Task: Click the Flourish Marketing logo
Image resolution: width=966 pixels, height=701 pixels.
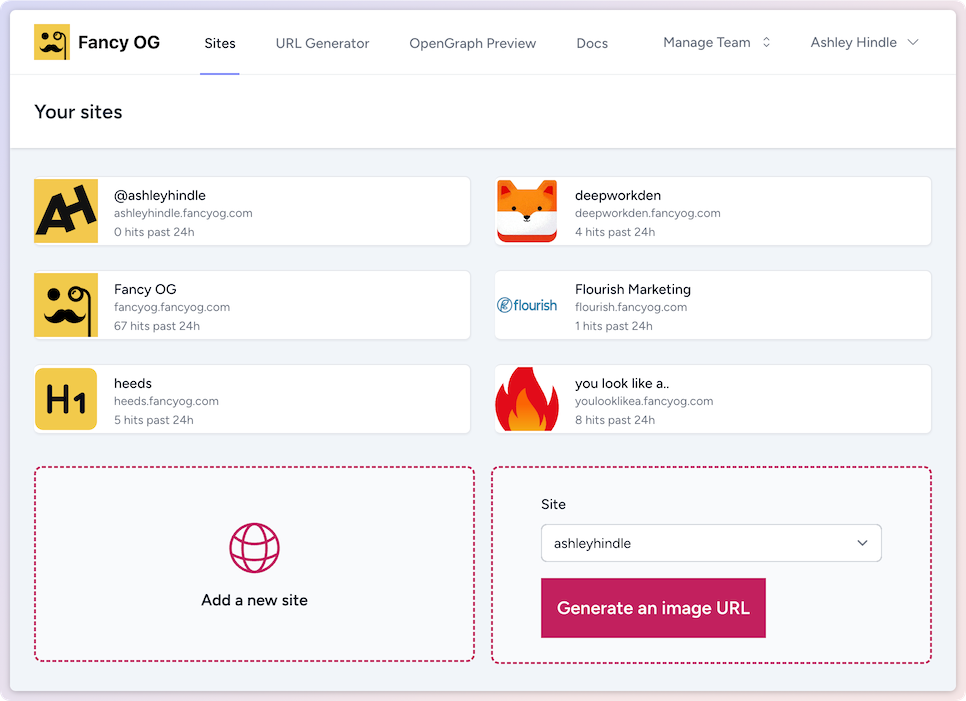Action: coord(527,305)
